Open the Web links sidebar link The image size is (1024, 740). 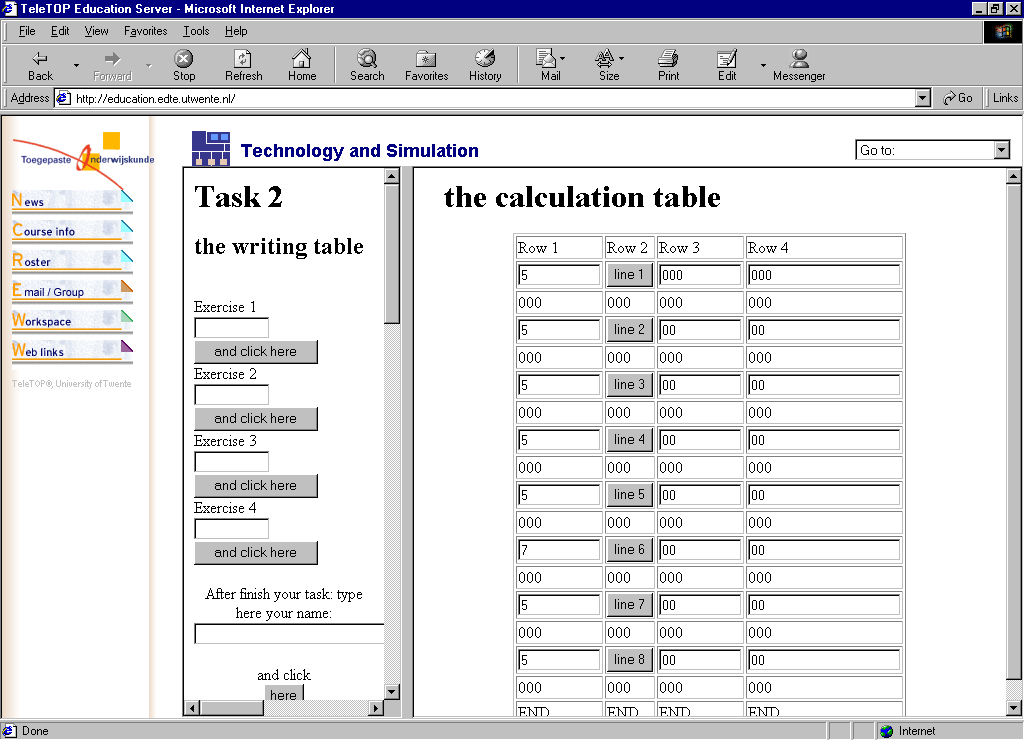72,350
